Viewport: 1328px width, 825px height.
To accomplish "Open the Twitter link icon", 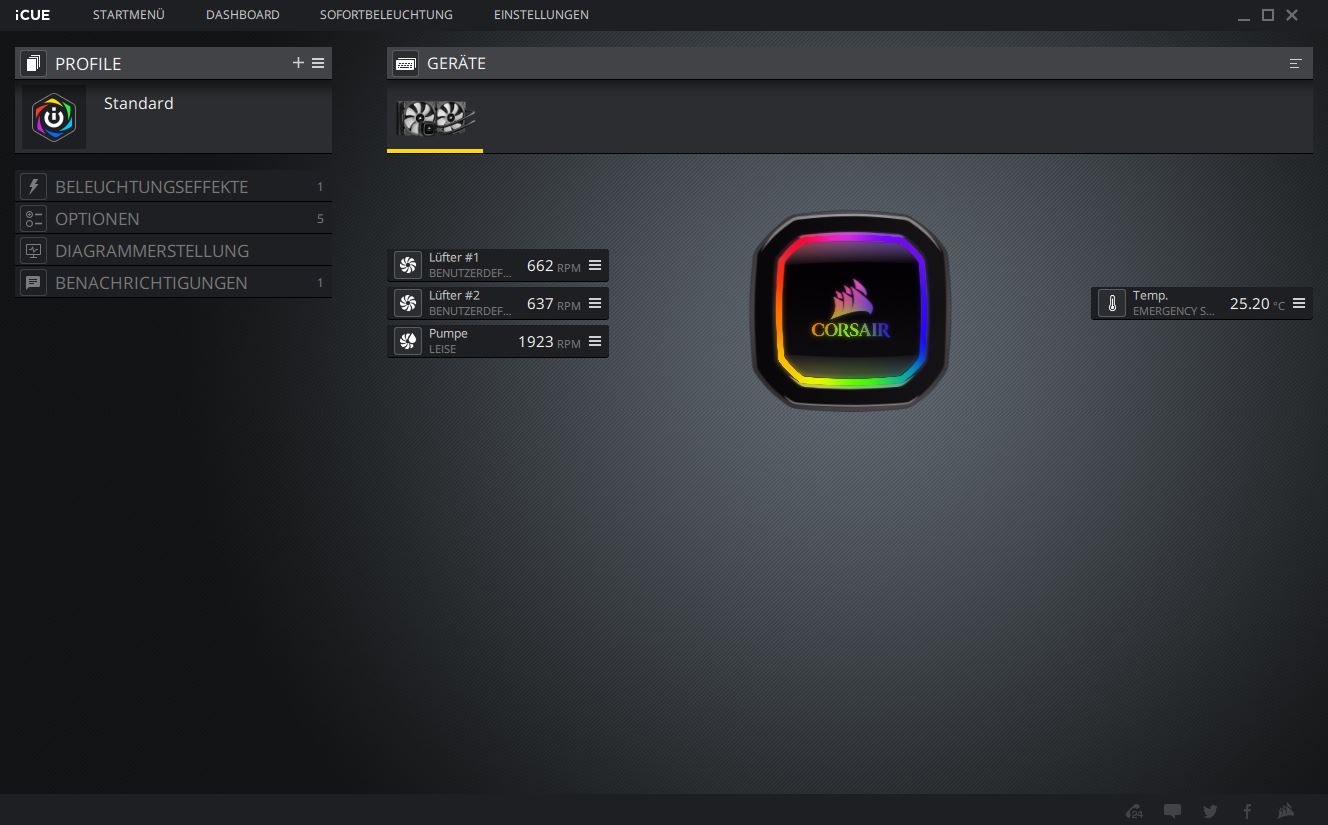I will [1210, 811].
